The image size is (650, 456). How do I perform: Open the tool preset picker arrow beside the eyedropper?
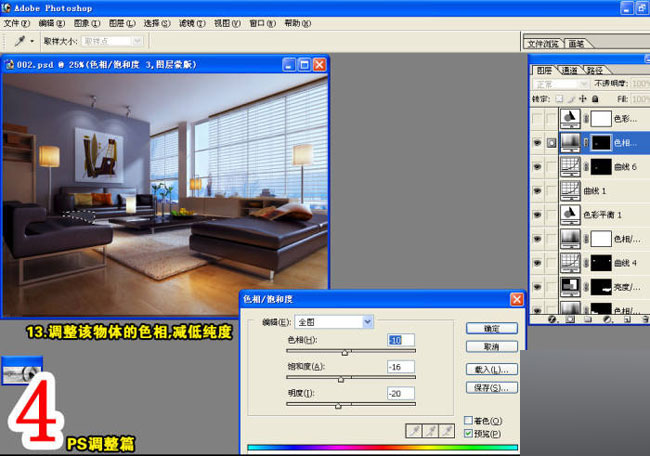click(x=32, y=41)
